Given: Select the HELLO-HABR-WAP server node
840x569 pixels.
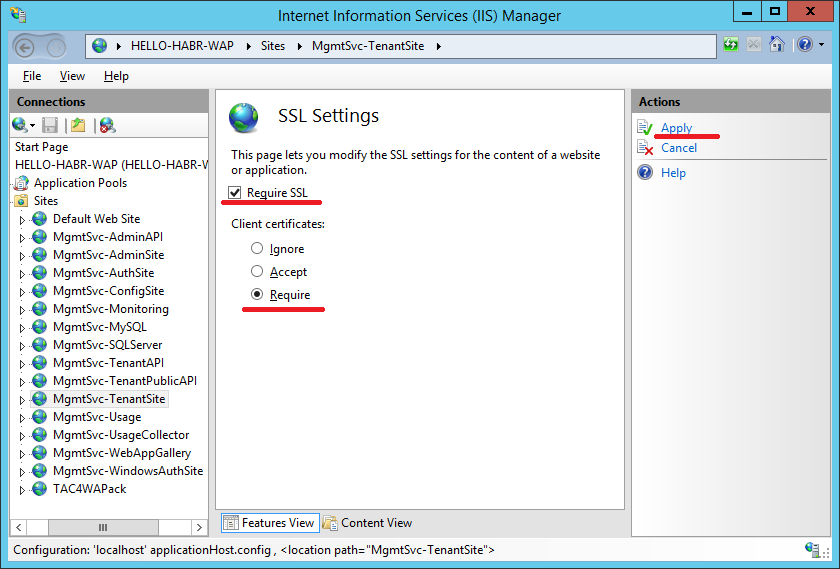Looking at the screenshot, I should pos(111,164).
